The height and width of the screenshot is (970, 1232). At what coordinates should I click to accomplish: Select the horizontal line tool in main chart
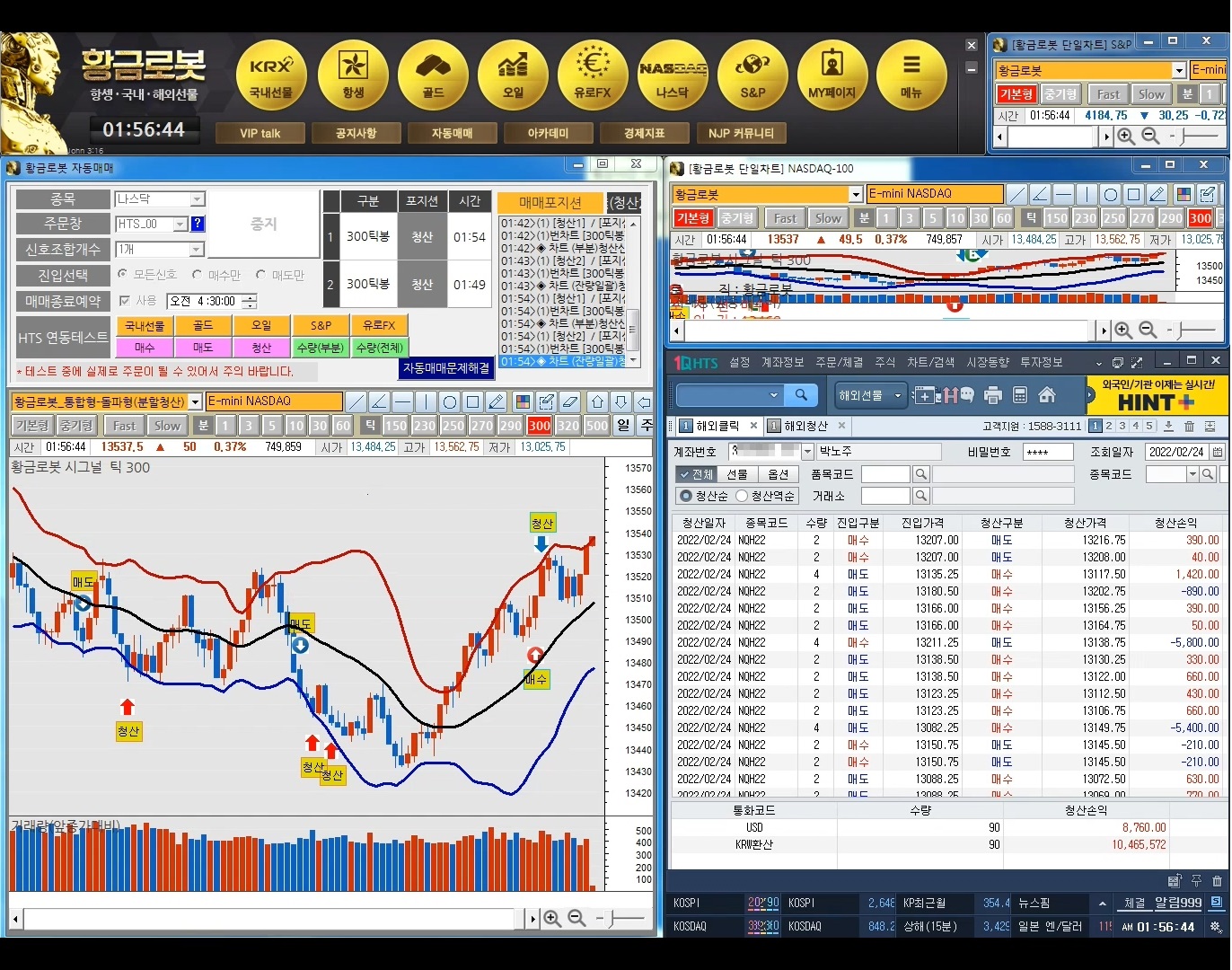pyautogui.click(x=403, y=401)
